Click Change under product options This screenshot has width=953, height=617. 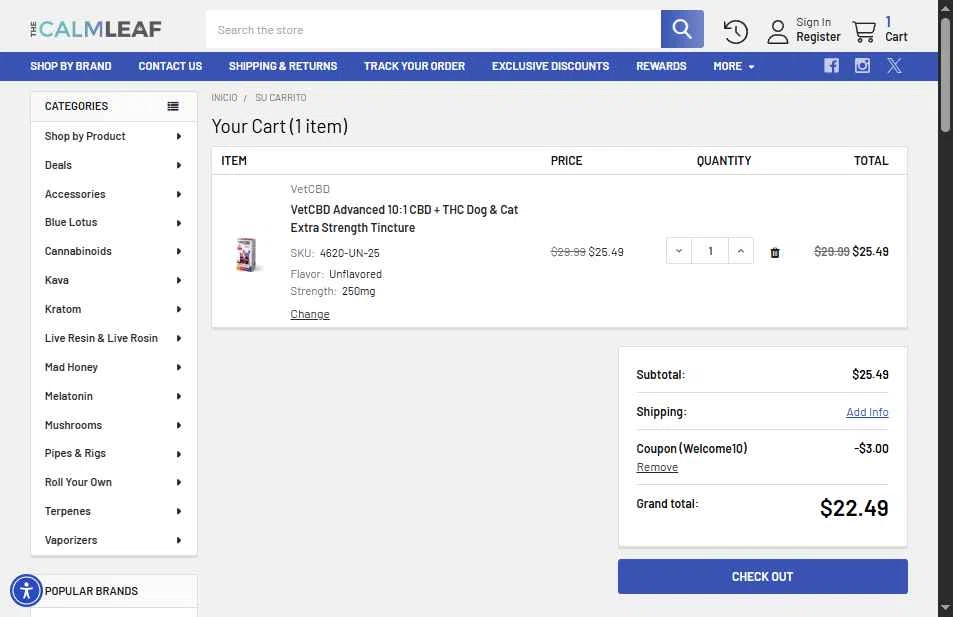point(310,314)
